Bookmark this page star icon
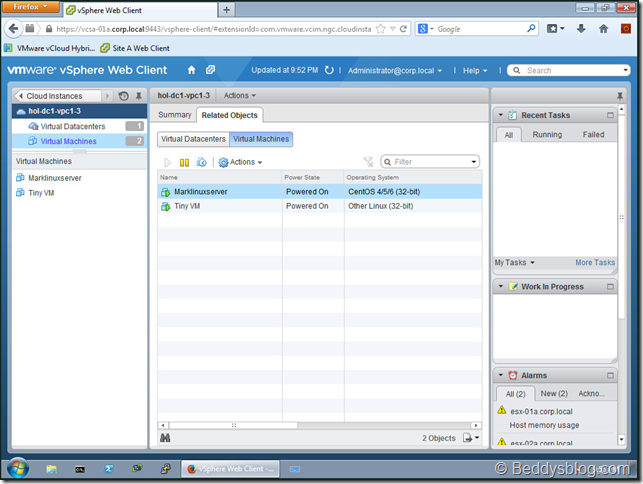 381,29
